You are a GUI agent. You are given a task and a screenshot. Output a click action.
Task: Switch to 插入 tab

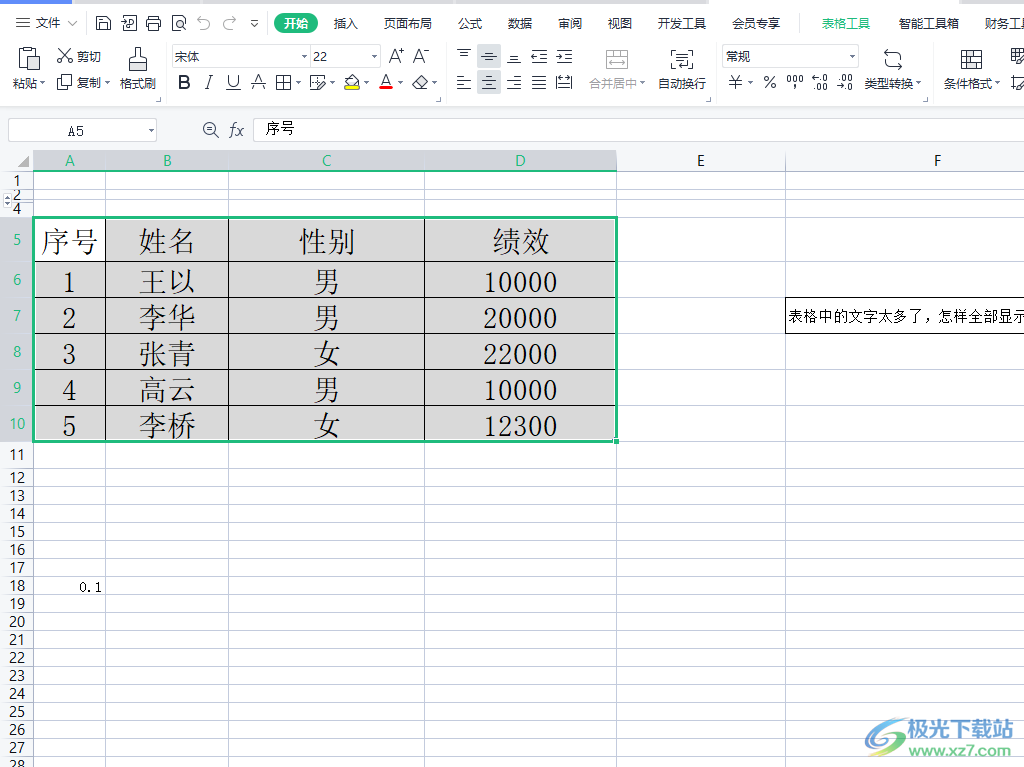coord(345,24)
